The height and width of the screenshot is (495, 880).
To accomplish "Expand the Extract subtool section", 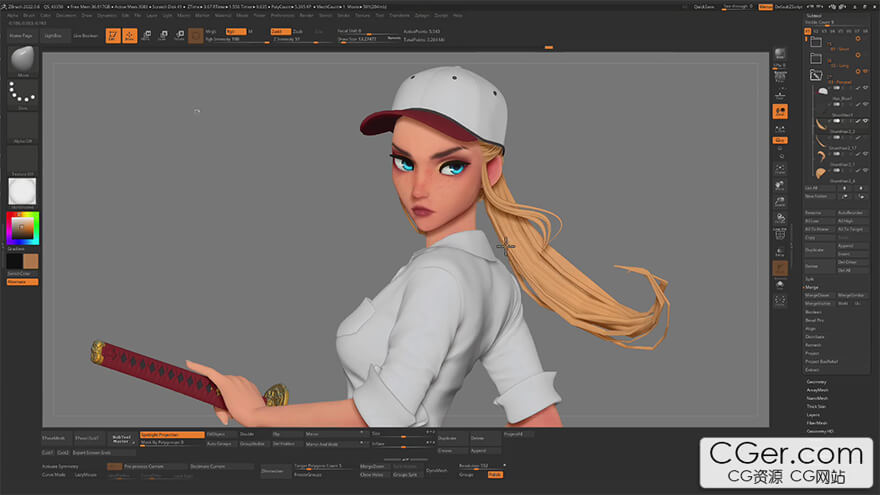I will [x=812, y=370].
